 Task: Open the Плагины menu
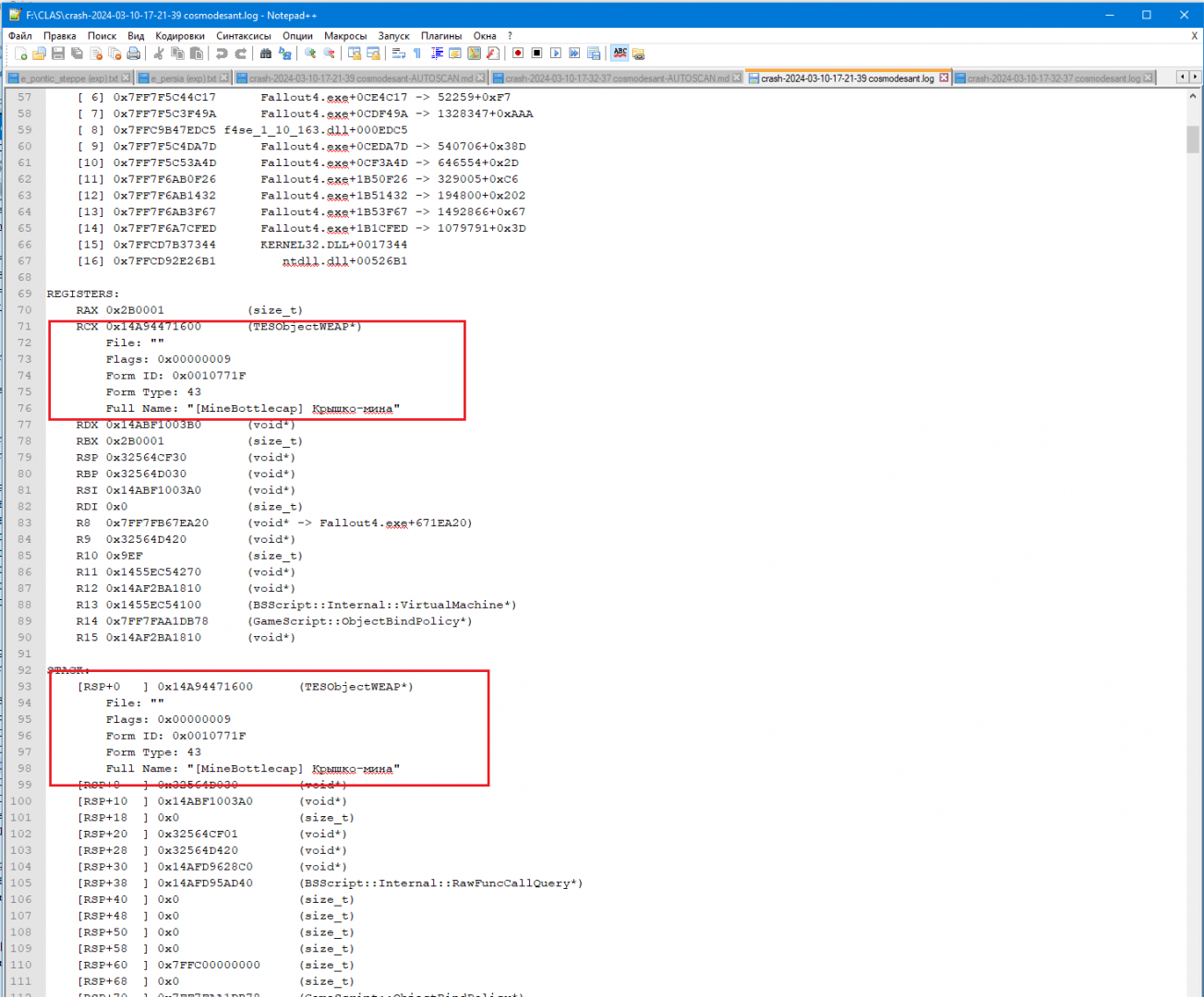[441, 36]
